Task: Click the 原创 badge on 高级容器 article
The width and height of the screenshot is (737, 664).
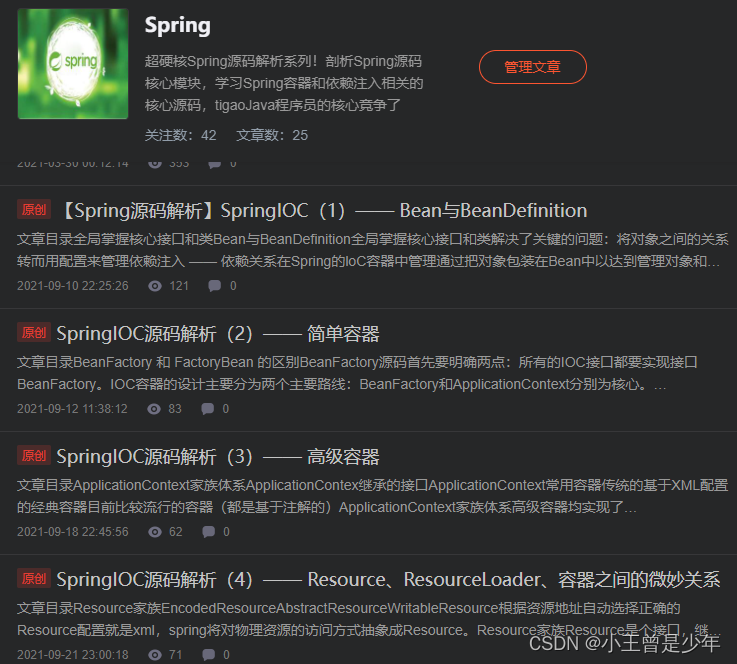Action: click(34, 456)
